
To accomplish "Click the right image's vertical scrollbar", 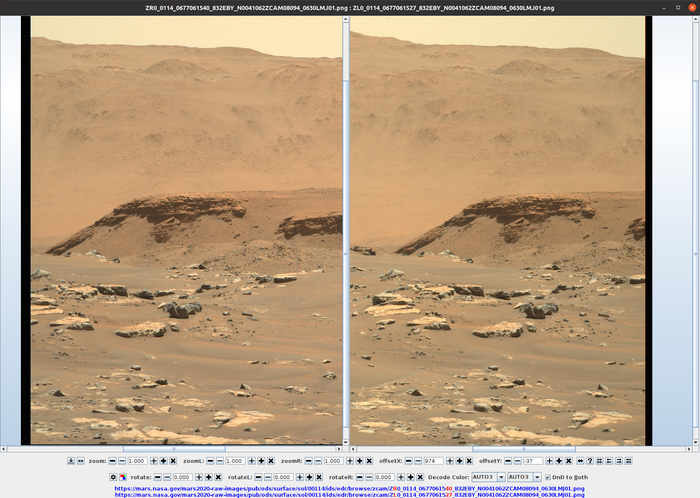I will tap(696, 231).
